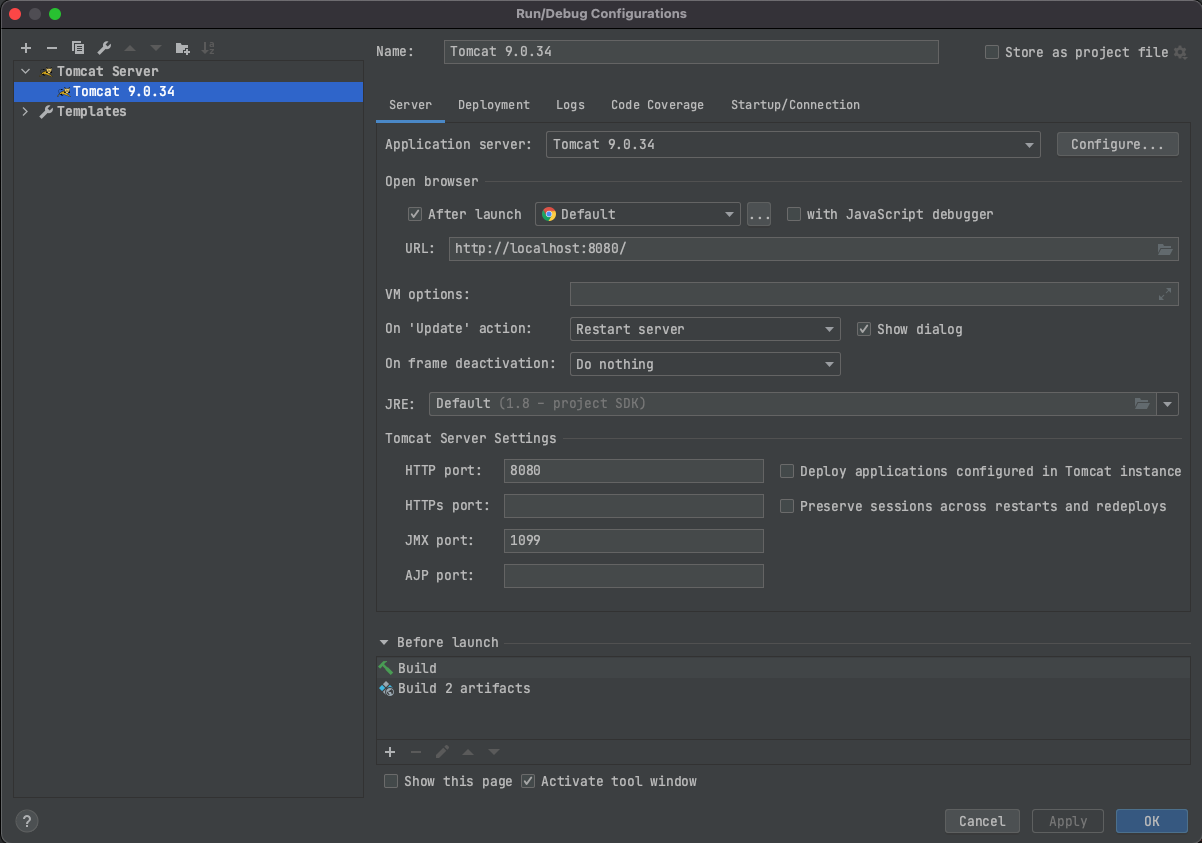Select the Build task row
This screenshot has height=843, width=1202.
pyautogui.click(x=783, y=667)
